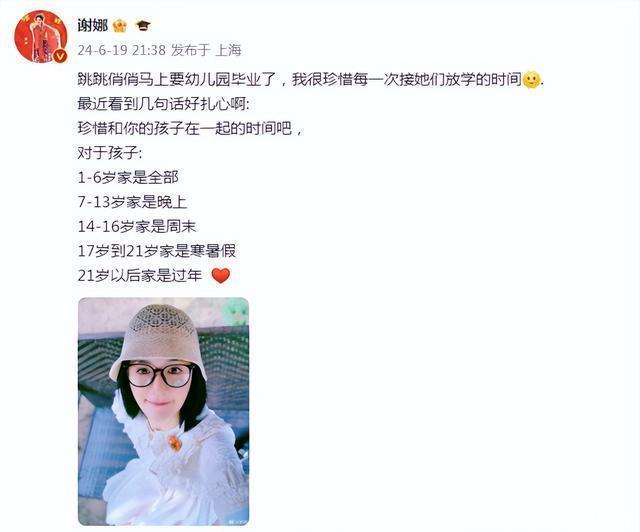Viewport: 640px width, 532px height.
Task: Open the username 谢娜 profile link
Action: (x=93, y=26)
